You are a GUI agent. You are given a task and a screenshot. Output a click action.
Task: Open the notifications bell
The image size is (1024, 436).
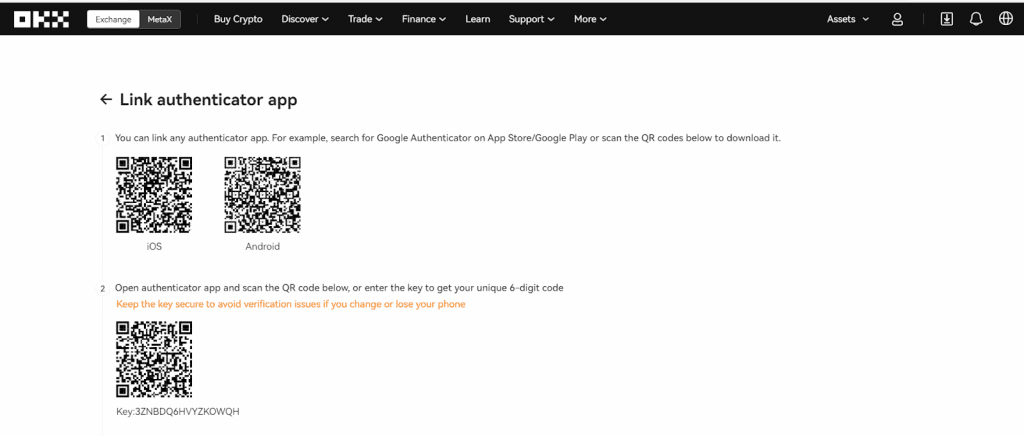coord(976,20)
